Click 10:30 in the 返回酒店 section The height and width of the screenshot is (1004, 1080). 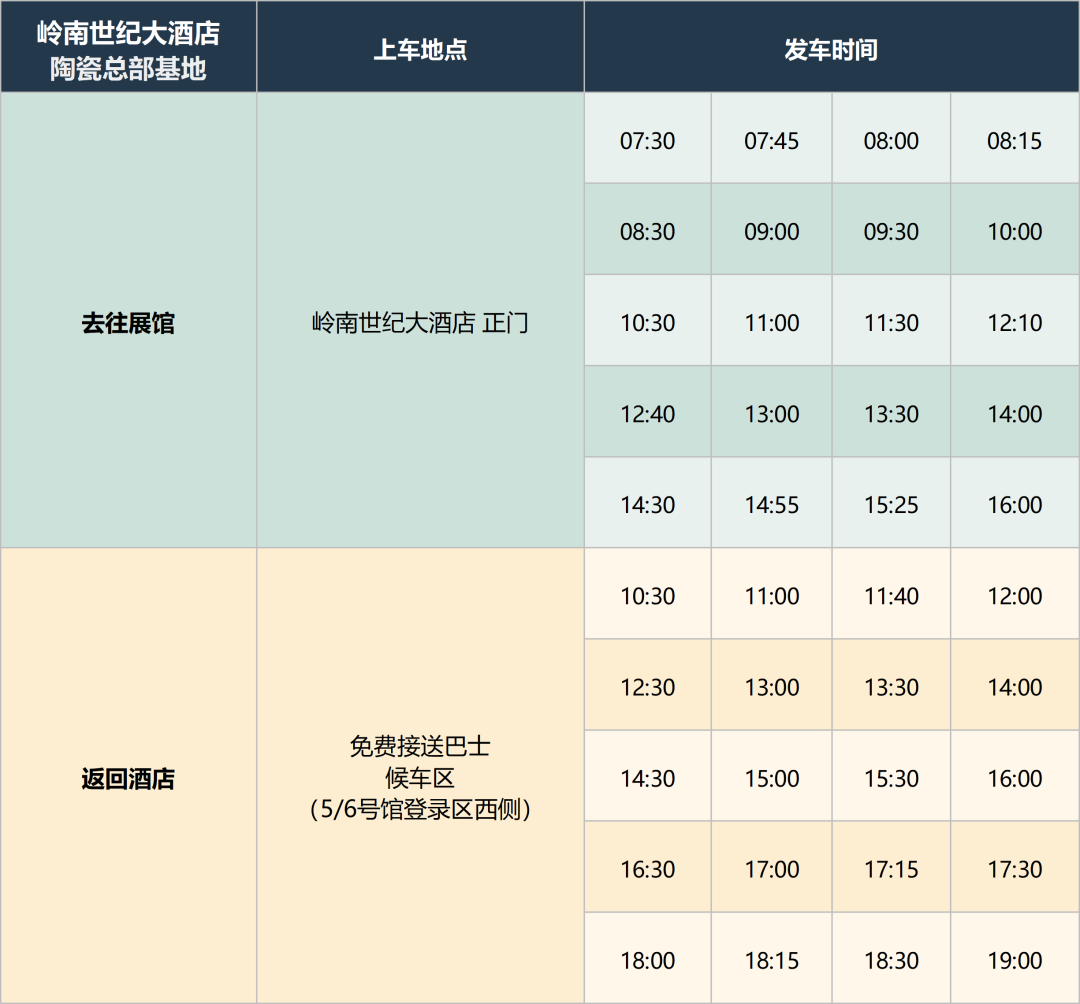click(647, 594)
